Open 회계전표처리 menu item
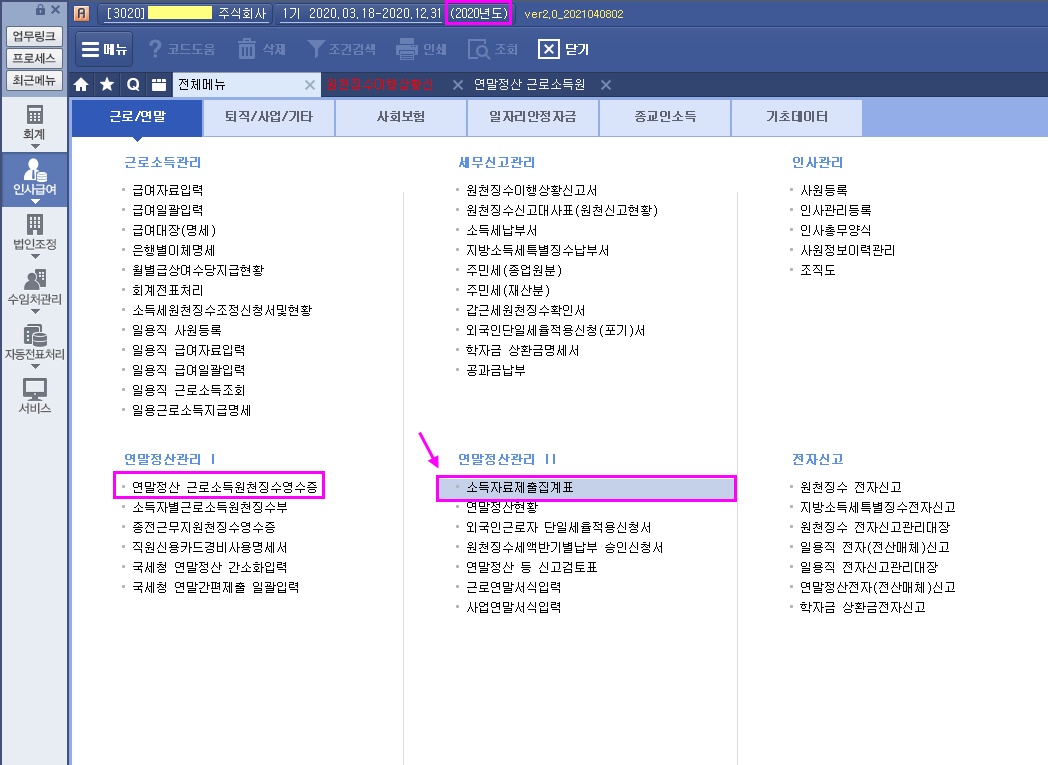The image size is (1048, 765). click(x=168, y=291)
